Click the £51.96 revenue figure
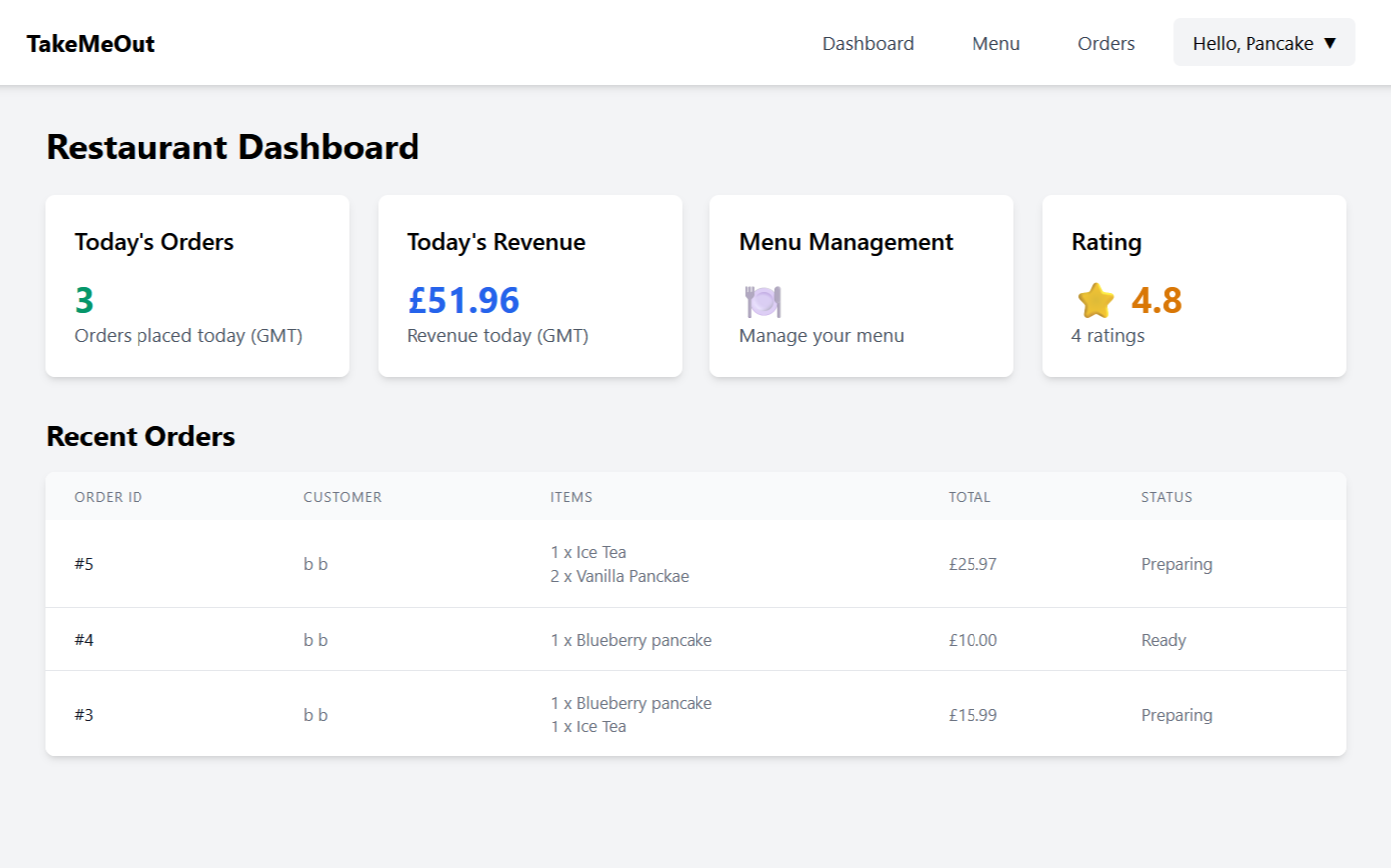This screenshot has width=1391, height=868. (463, 300)
